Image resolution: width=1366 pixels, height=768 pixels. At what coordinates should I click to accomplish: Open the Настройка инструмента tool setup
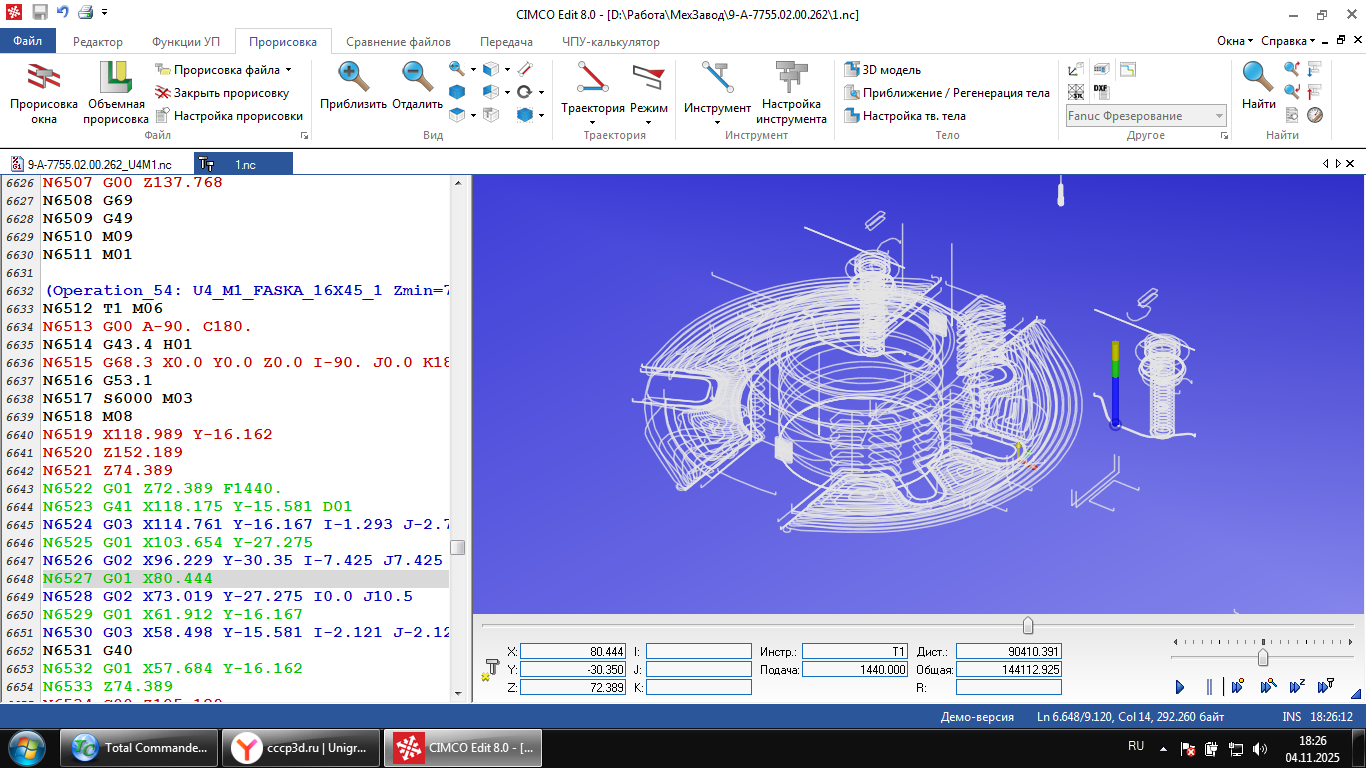[791, 78]
